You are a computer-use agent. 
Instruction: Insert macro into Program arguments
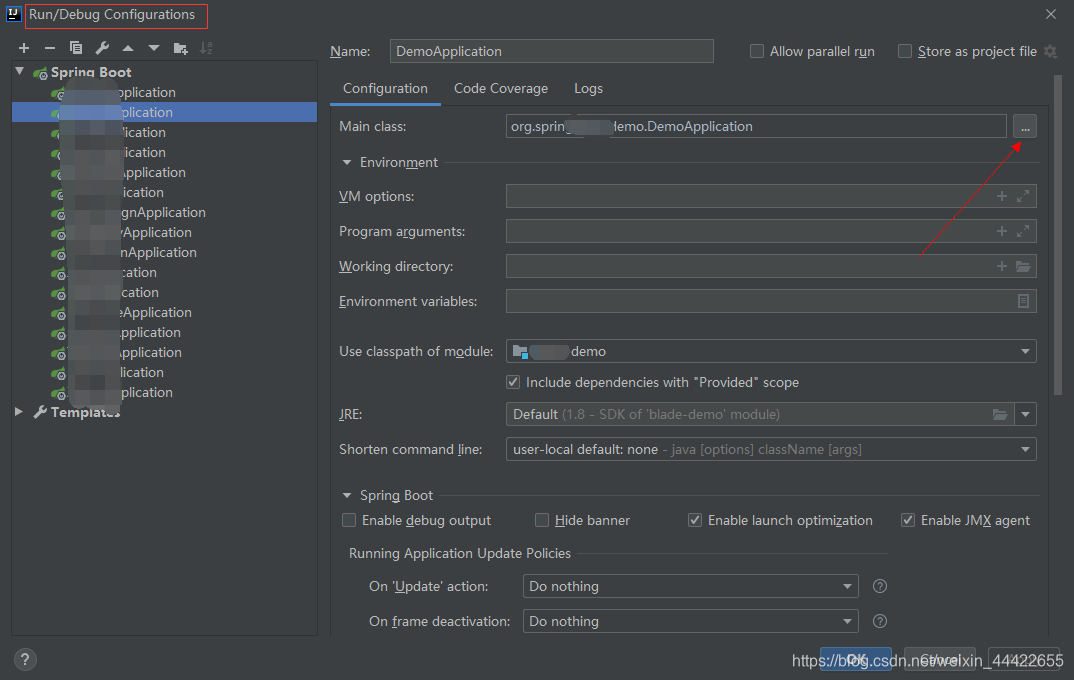click(x=1001, y=231)
